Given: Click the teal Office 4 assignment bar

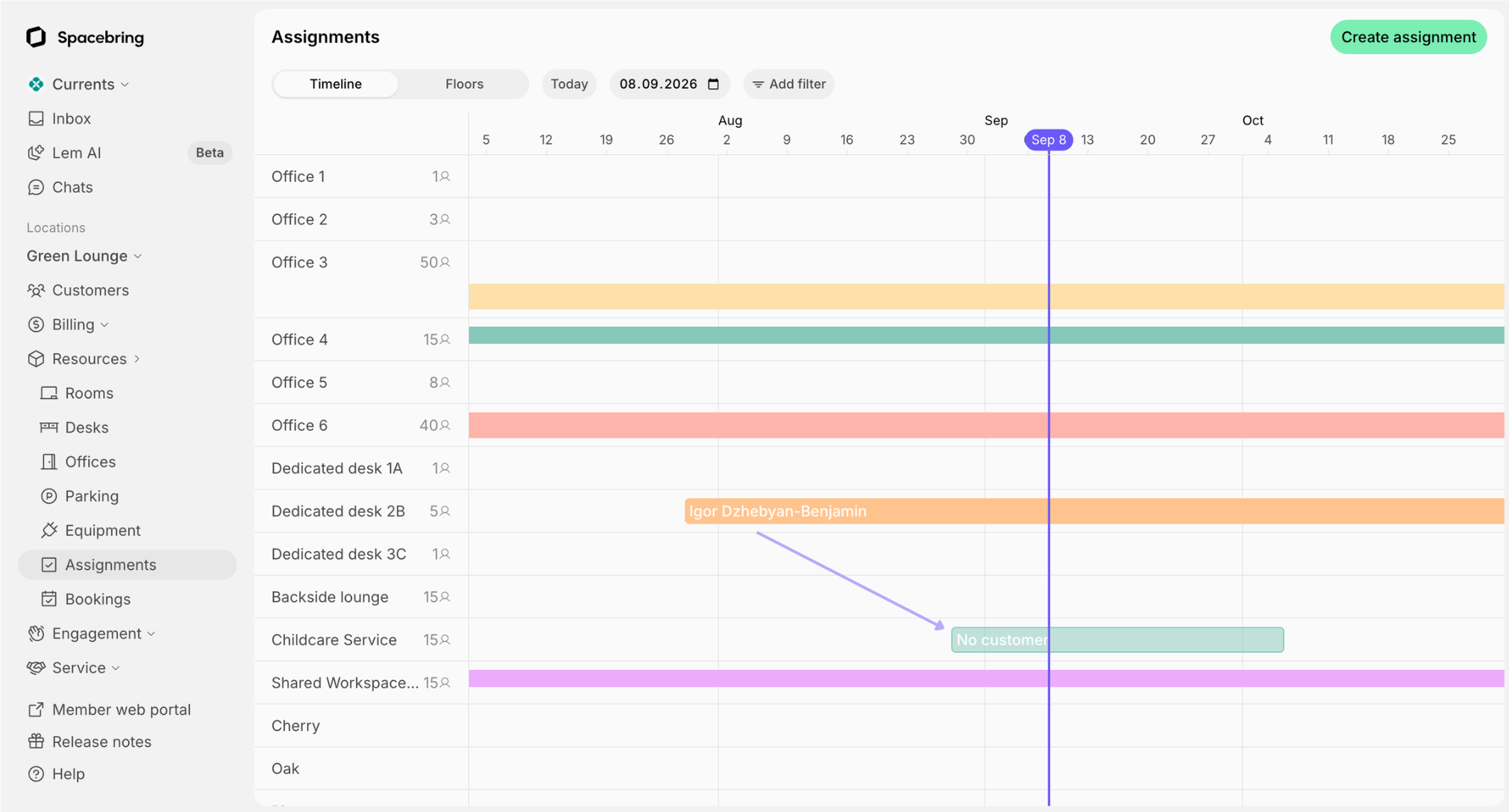Looking at the screenshot, I should pos(986,335).
